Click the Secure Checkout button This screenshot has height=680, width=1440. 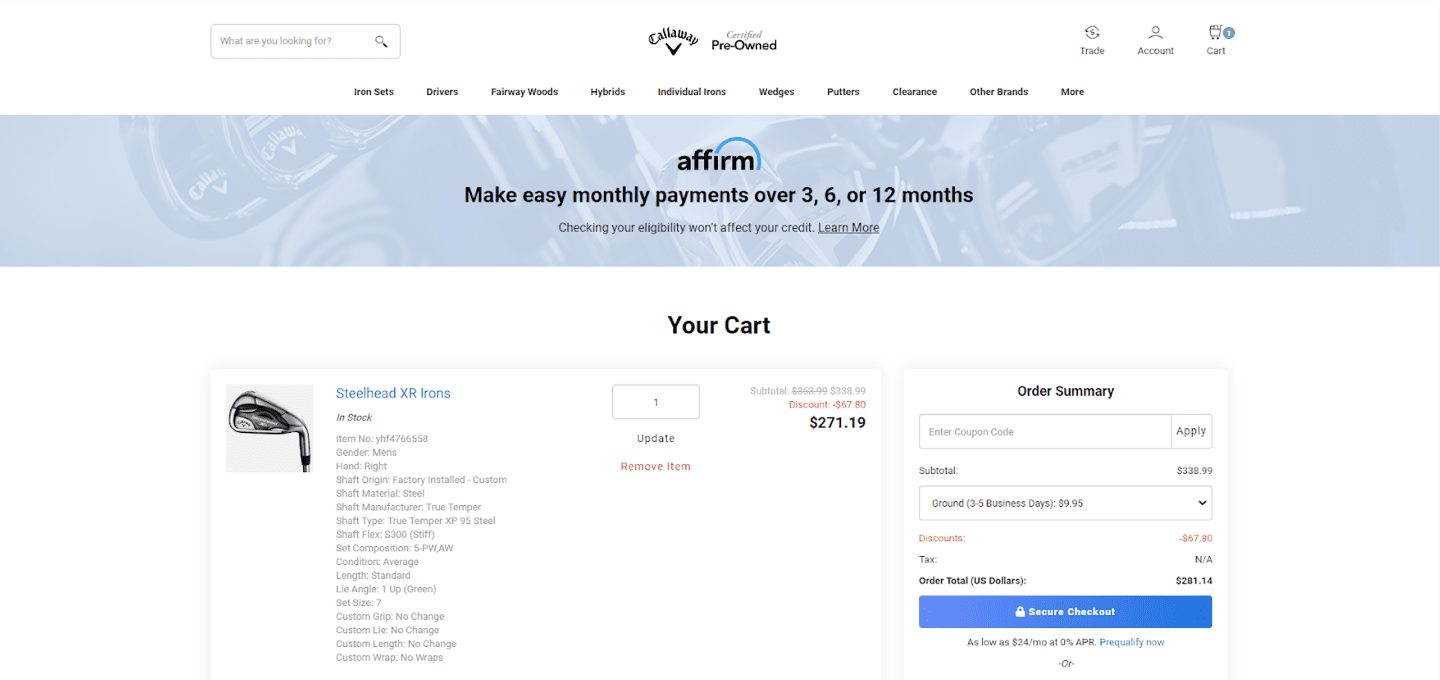1065,612
